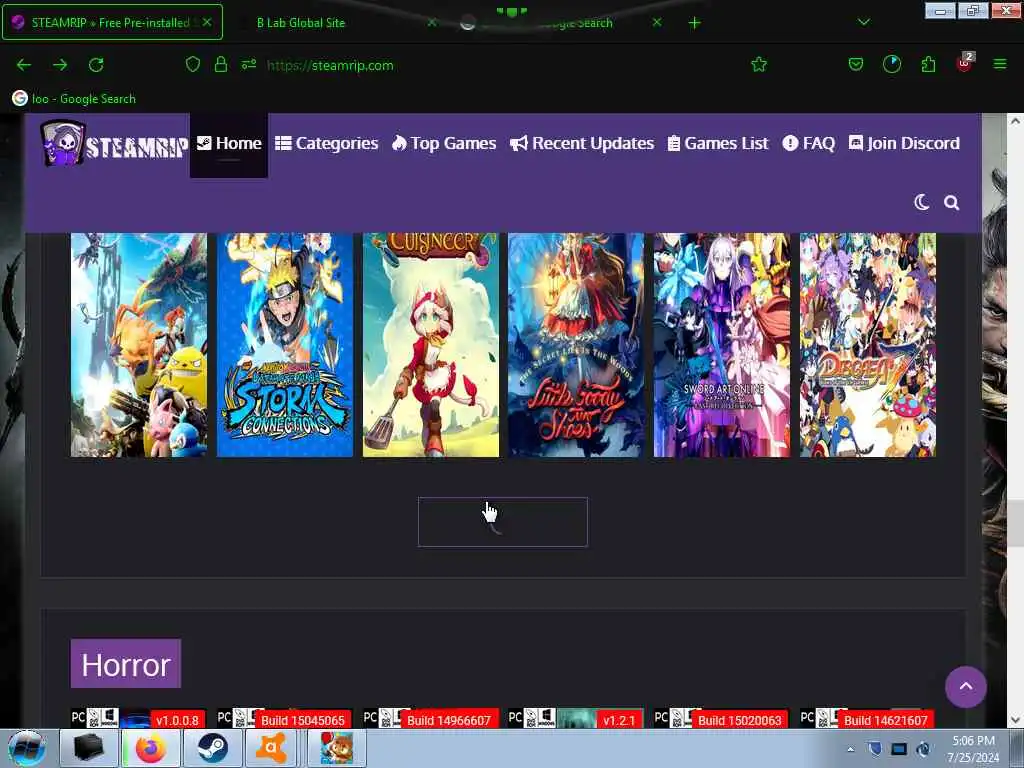Open the black box taskbar app
The width and height of the screenshot is (1024, 768).
pyautogui.click(x=89, y=748)
